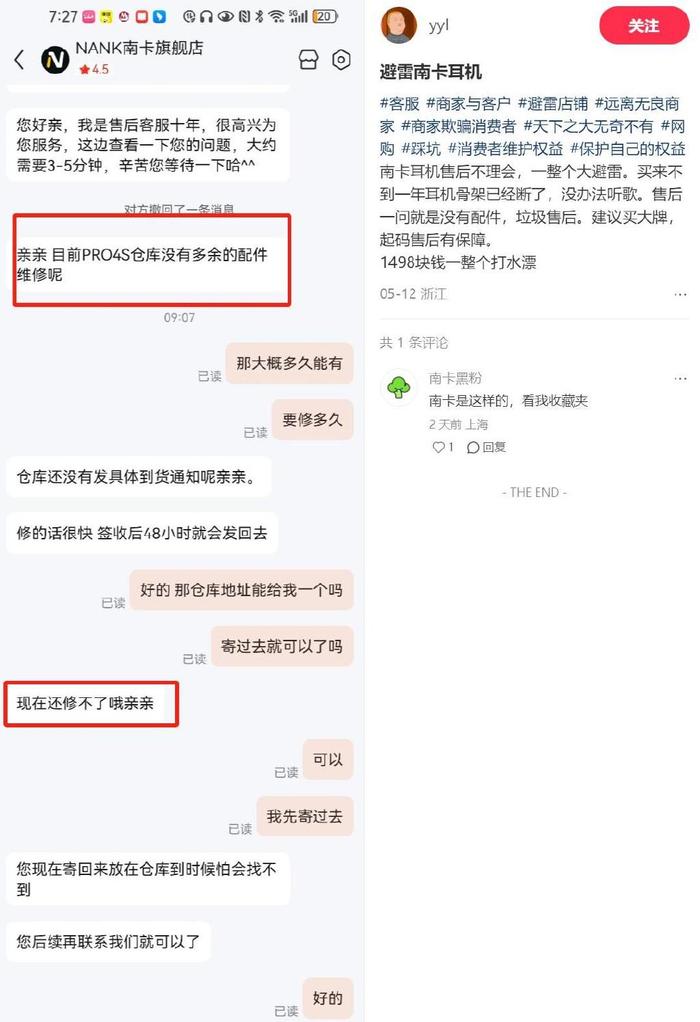The width and height of the screenshot is (700, 1022).
Task: Open the shop storefront icon
Action: pyautogui.click(x=308, y=59)
